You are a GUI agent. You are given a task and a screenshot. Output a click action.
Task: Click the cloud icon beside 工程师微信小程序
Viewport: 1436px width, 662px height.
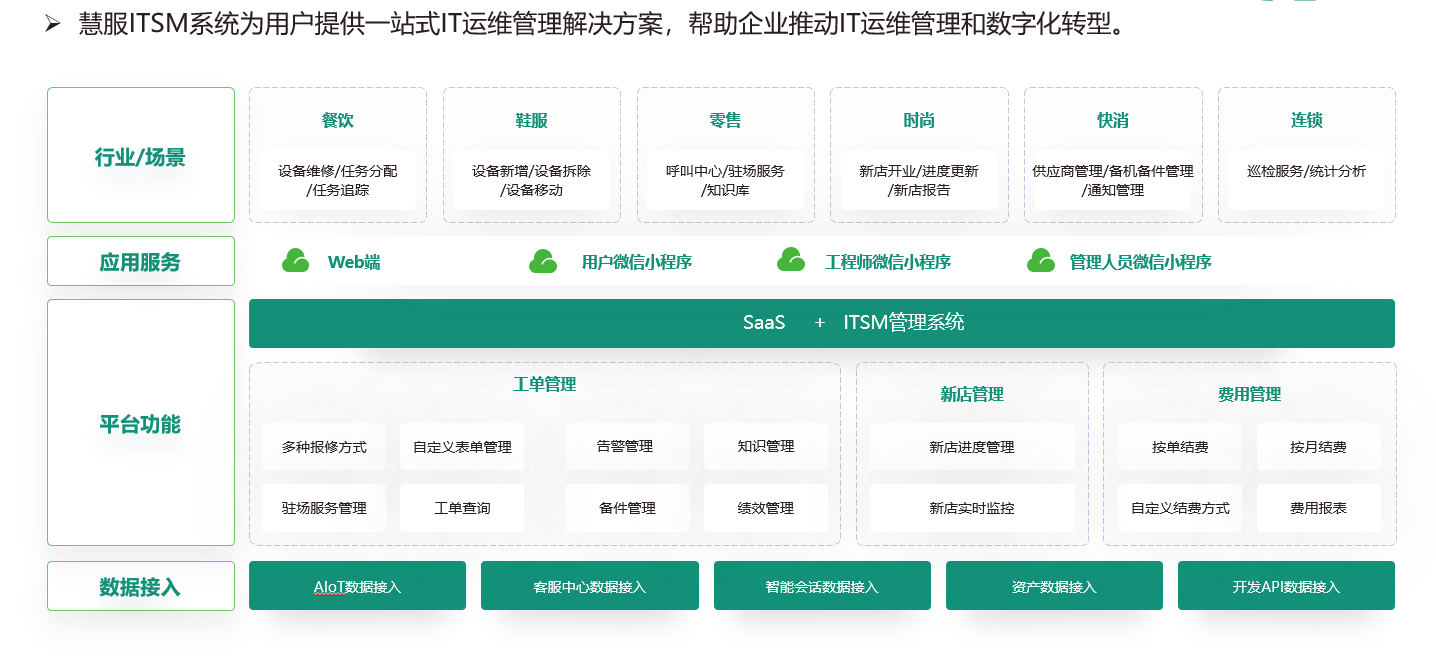pyautogui.click(x=790, y=260)
